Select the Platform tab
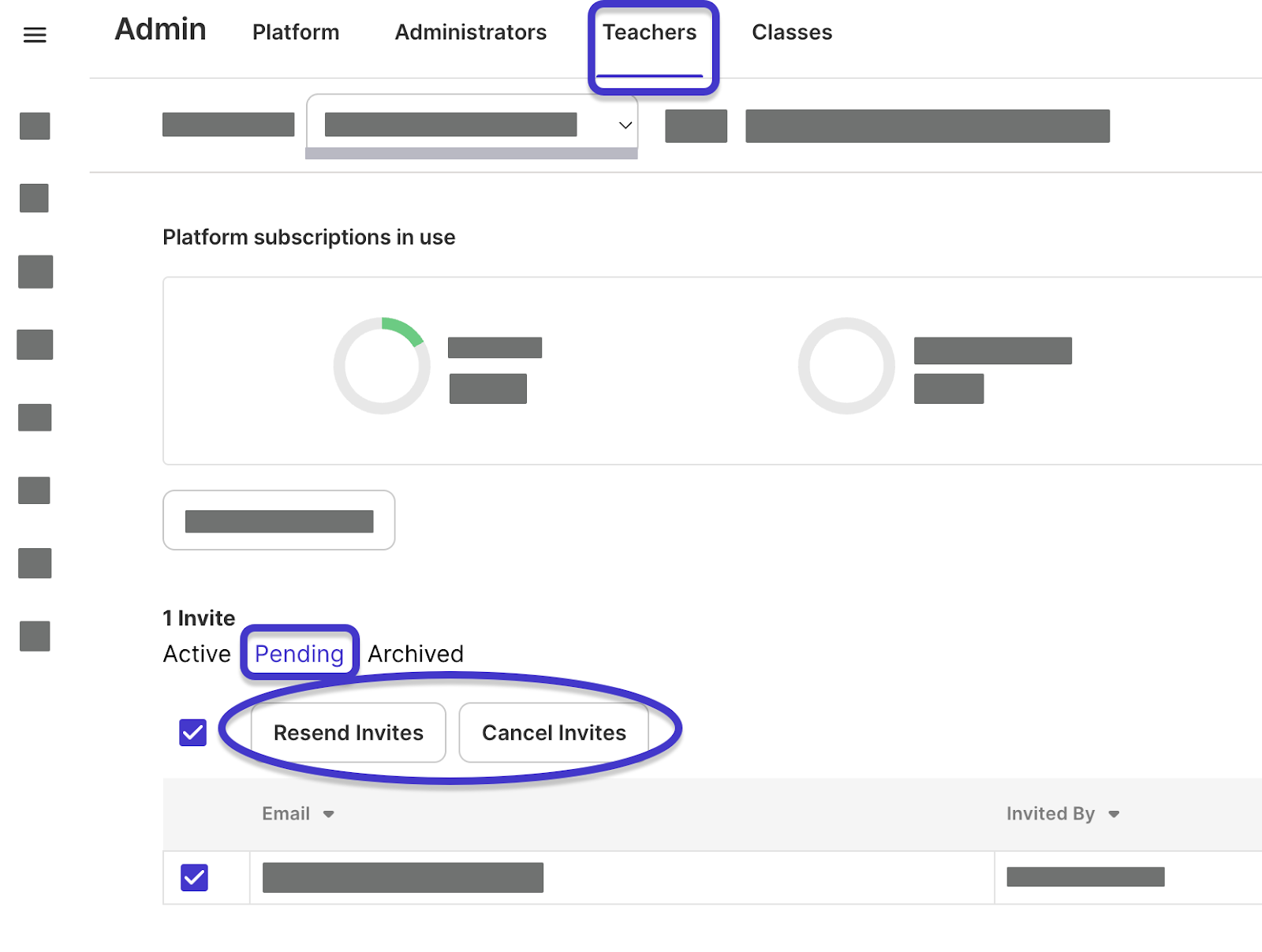The image size is (1262, 952). coord(296,32)
